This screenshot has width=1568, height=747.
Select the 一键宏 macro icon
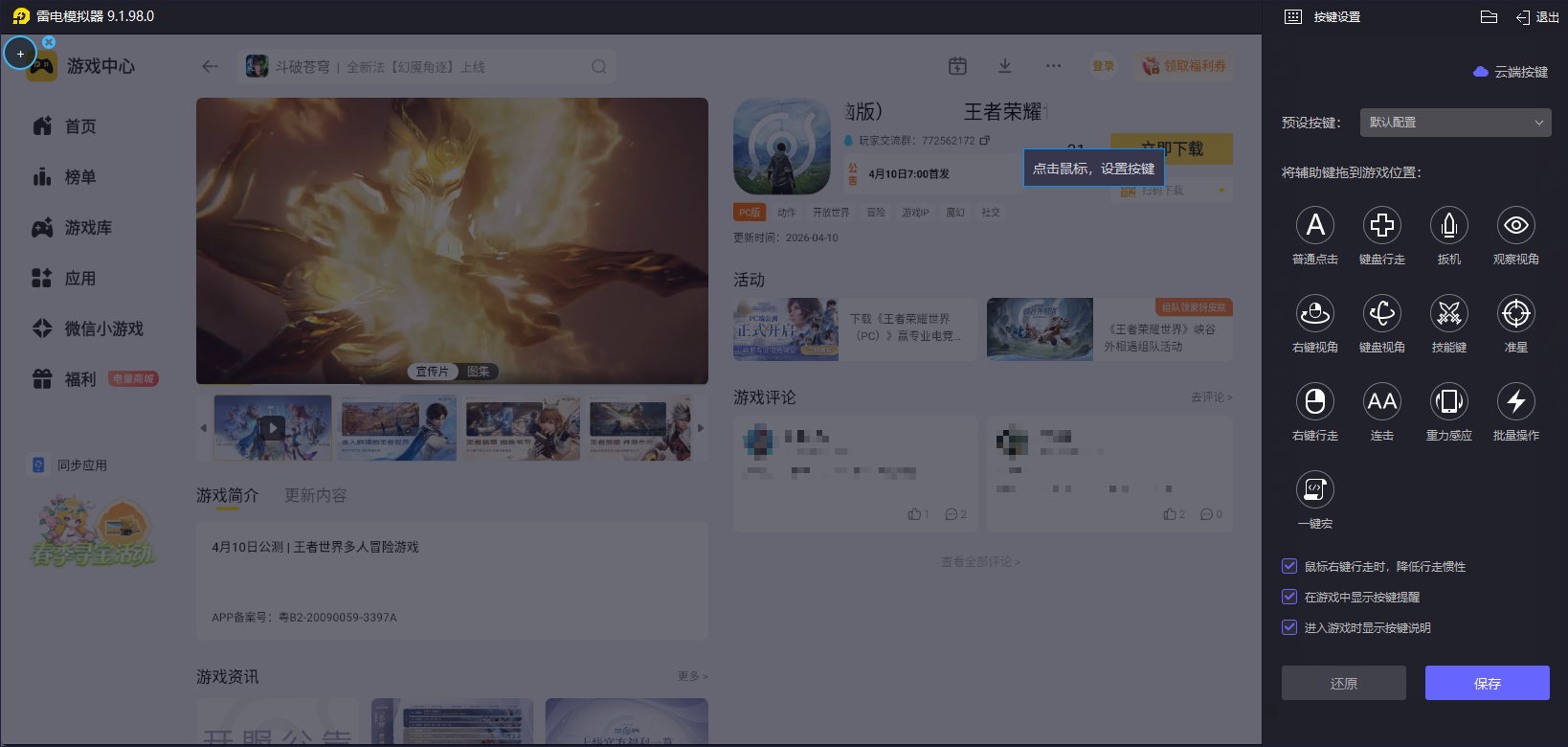(x=1315, y=489)
